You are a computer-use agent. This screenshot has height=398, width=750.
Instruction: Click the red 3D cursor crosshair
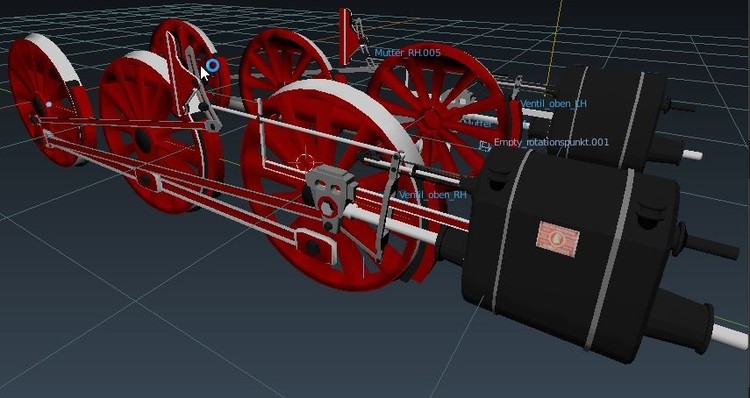coord(306,162)
